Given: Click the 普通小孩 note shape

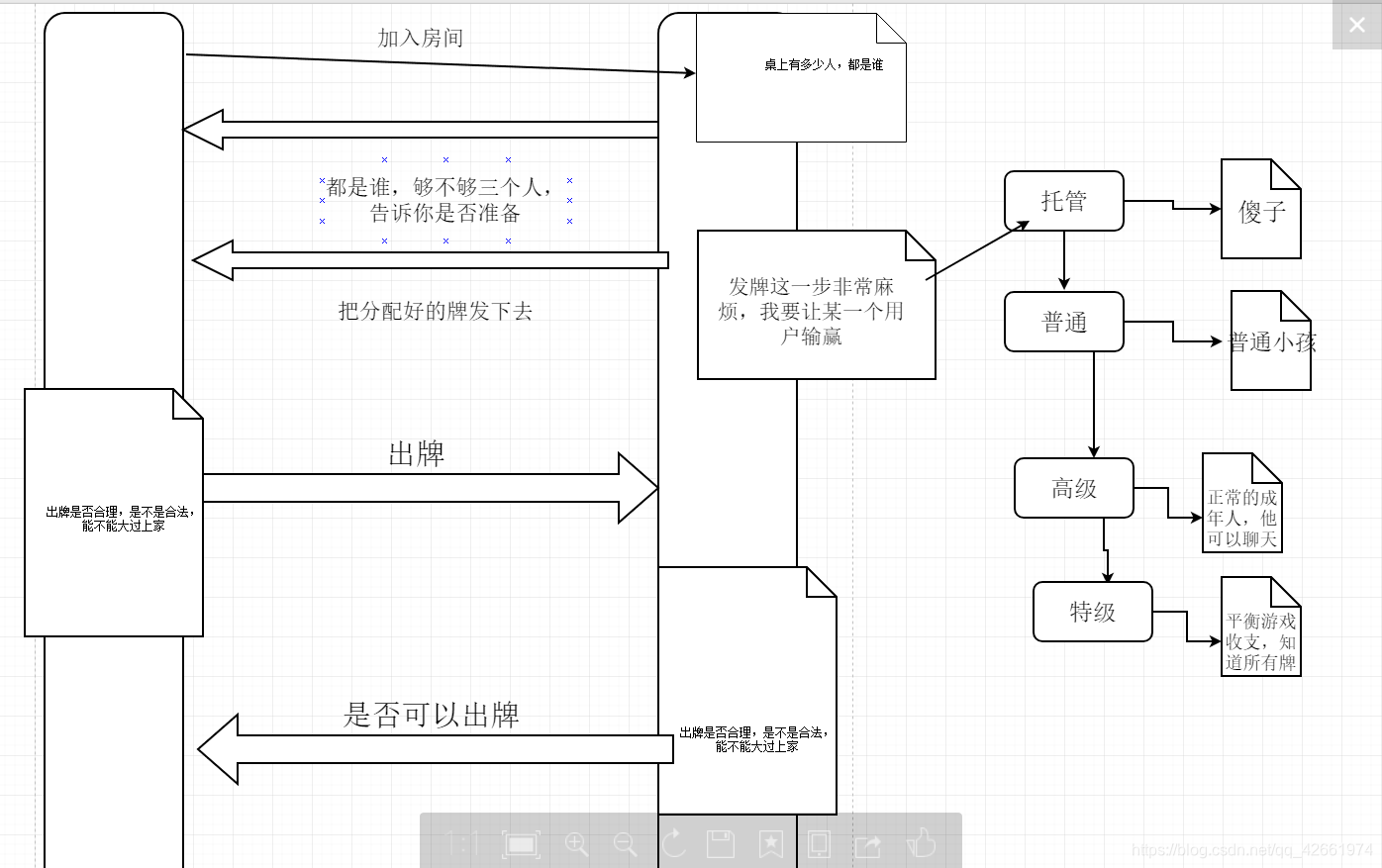Looking at the screenshot, I should pos(1271,340).
